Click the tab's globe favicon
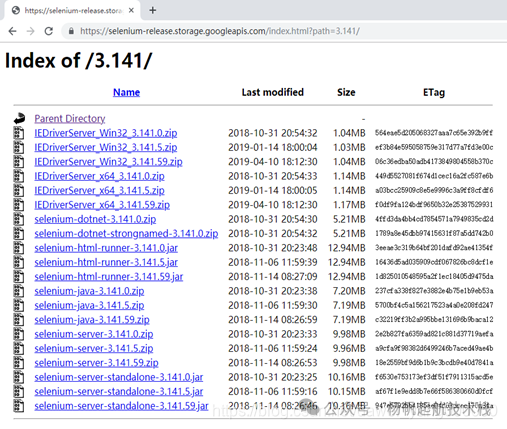 pyautogui.click(x=15, y=10)
